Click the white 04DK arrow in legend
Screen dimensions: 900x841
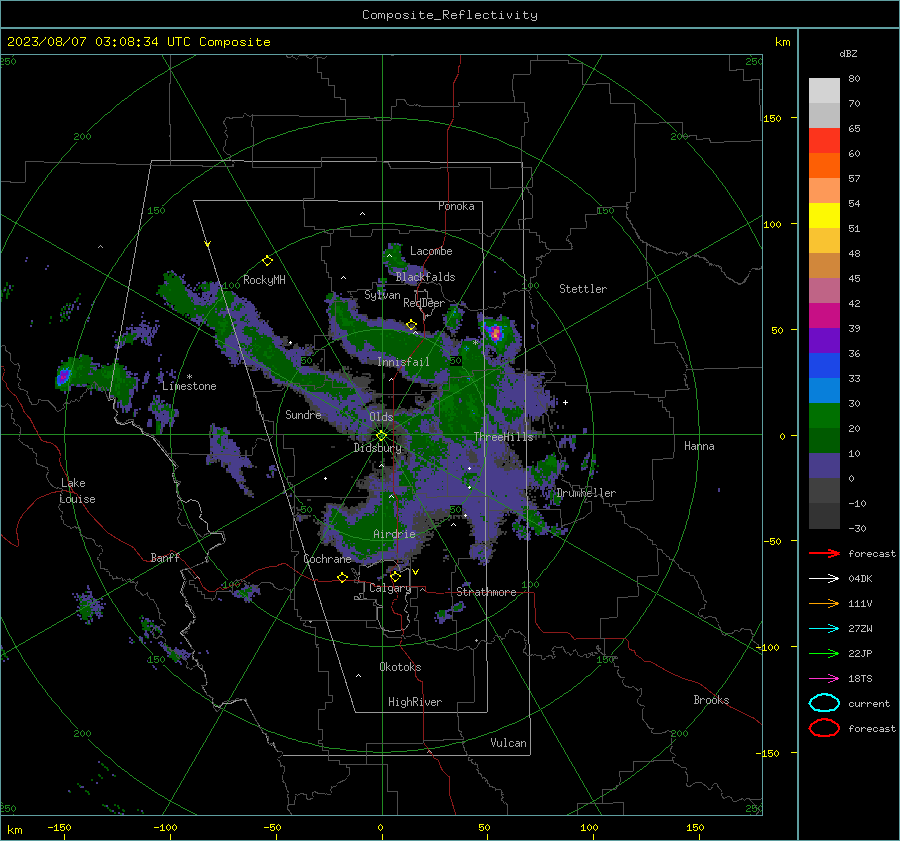coord(824,579)
